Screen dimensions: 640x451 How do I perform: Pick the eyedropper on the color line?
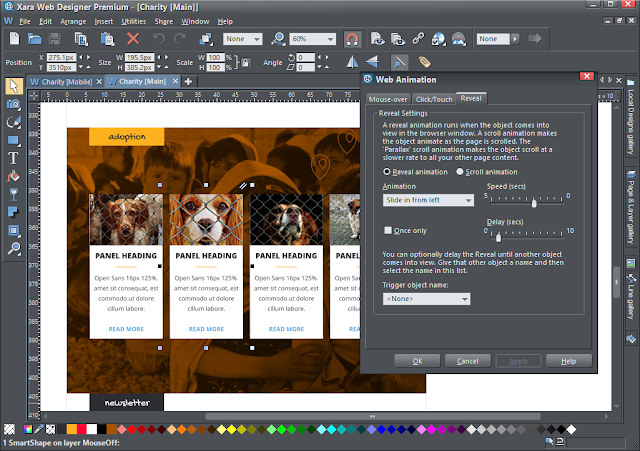click(39, 429)
